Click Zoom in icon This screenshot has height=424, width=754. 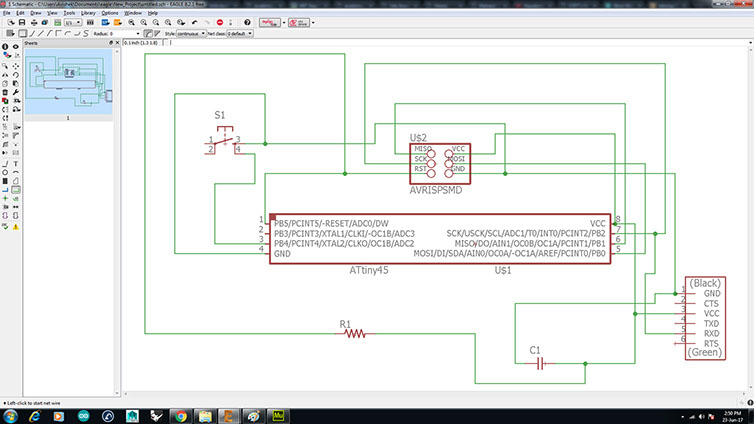point(143,23)
